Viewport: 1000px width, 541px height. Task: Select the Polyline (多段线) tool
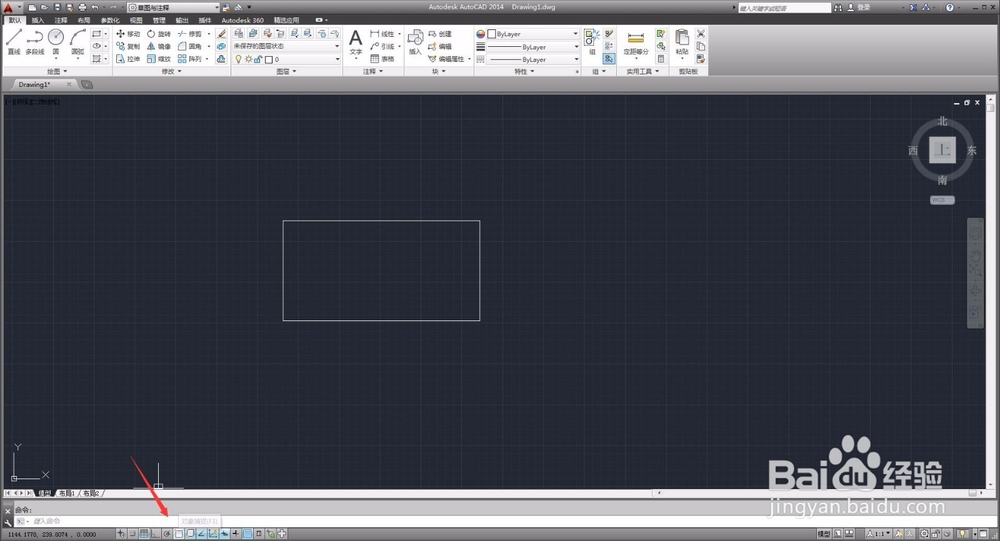[x=35, y=41]
